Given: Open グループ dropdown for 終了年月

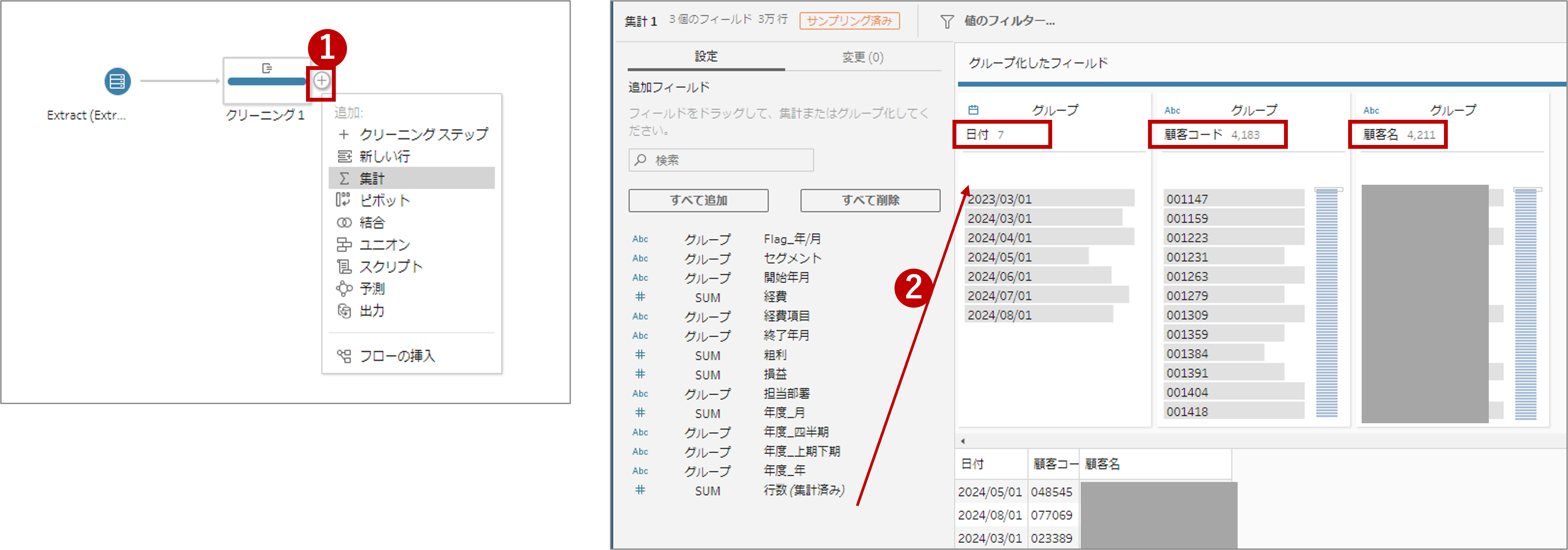Looking at the screenshot, I should (707, 336).
